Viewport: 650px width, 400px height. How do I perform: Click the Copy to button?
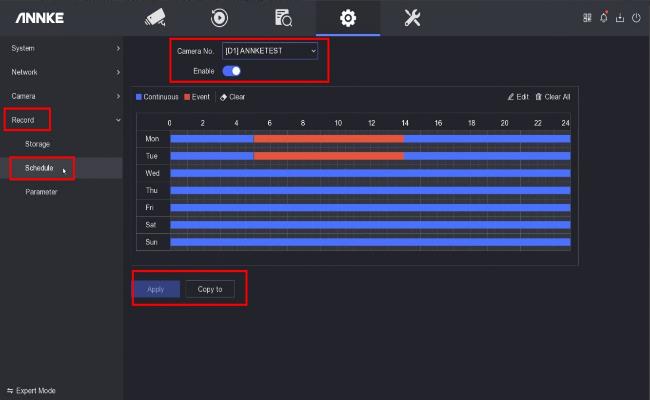(x=210, y=289)
